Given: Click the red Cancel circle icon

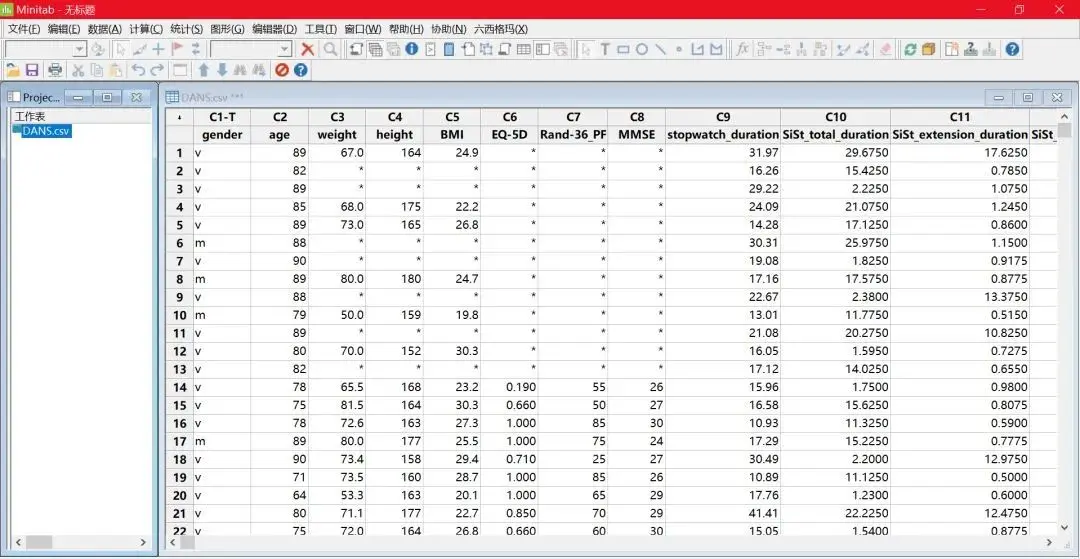Looking at the screenshot, I should click(282, 70).
